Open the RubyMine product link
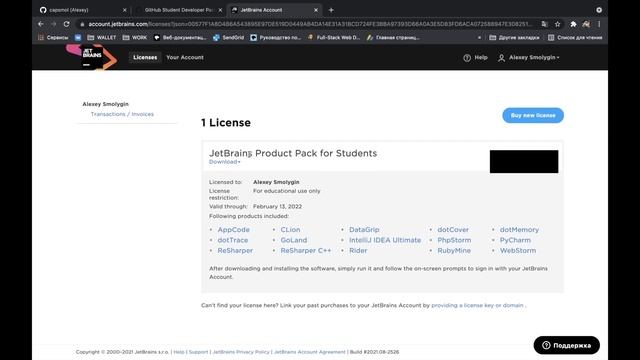 tap(454, 251)
